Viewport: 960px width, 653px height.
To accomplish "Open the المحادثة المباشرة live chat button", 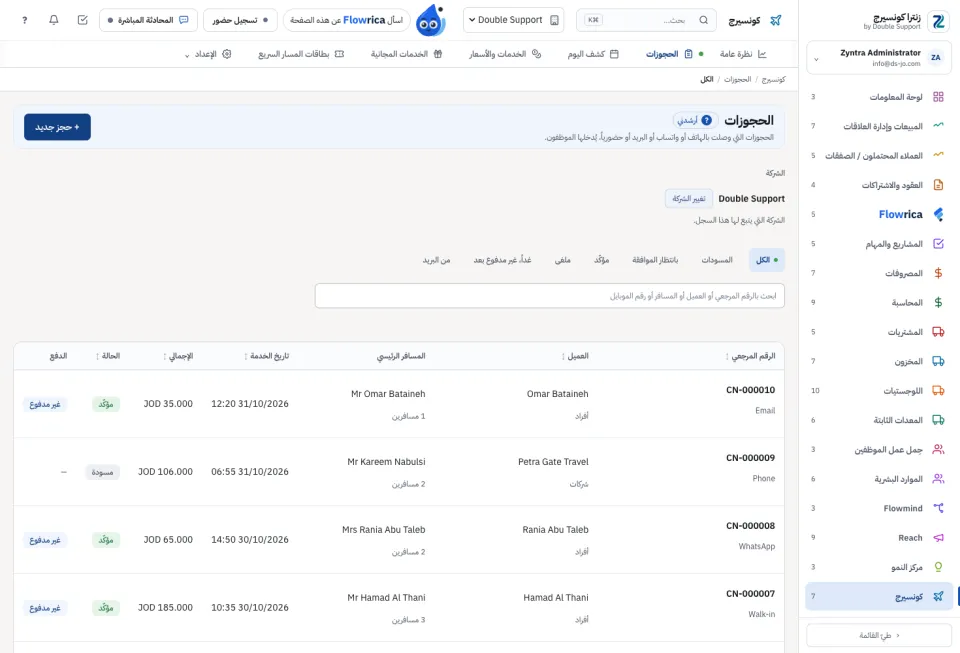I will 148,20.
